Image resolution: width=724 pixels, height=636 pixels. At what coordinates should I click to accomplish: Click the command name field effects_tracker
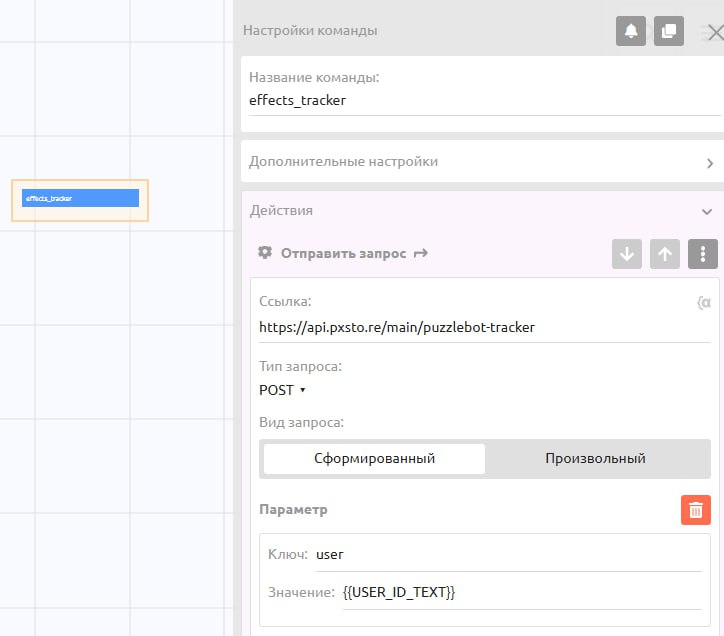480,101
